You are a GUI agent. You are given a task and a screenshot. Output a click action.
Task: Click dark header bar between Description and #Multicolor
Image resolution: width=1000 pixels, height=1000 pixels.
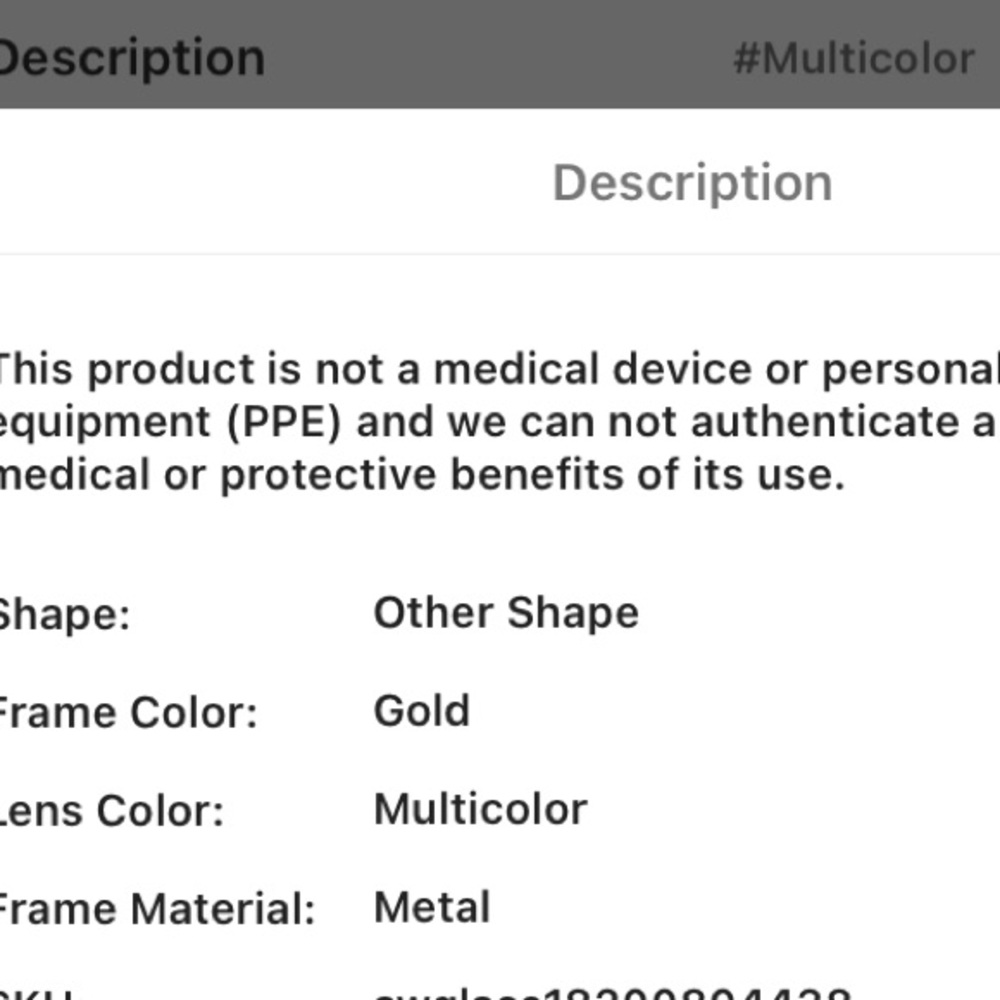click(500, 58)
